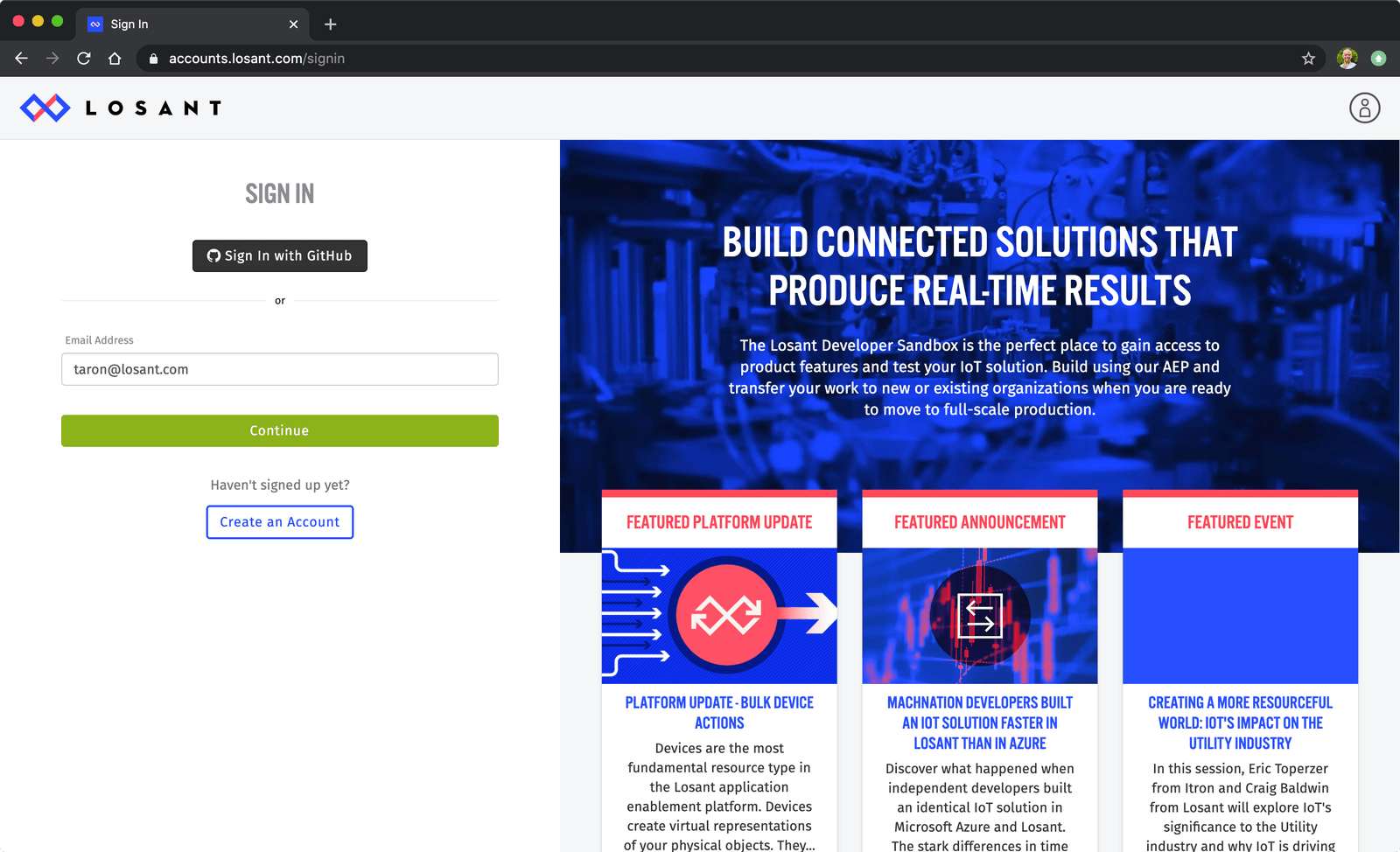Click the Featured Platform Update heading

[x=719, y=522]
